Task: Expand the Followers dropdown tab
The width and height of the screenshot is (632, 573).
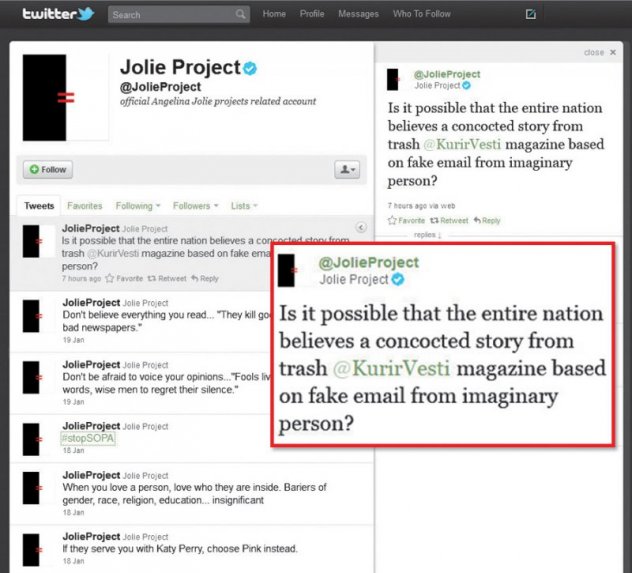Action: [x=195, y=206]
